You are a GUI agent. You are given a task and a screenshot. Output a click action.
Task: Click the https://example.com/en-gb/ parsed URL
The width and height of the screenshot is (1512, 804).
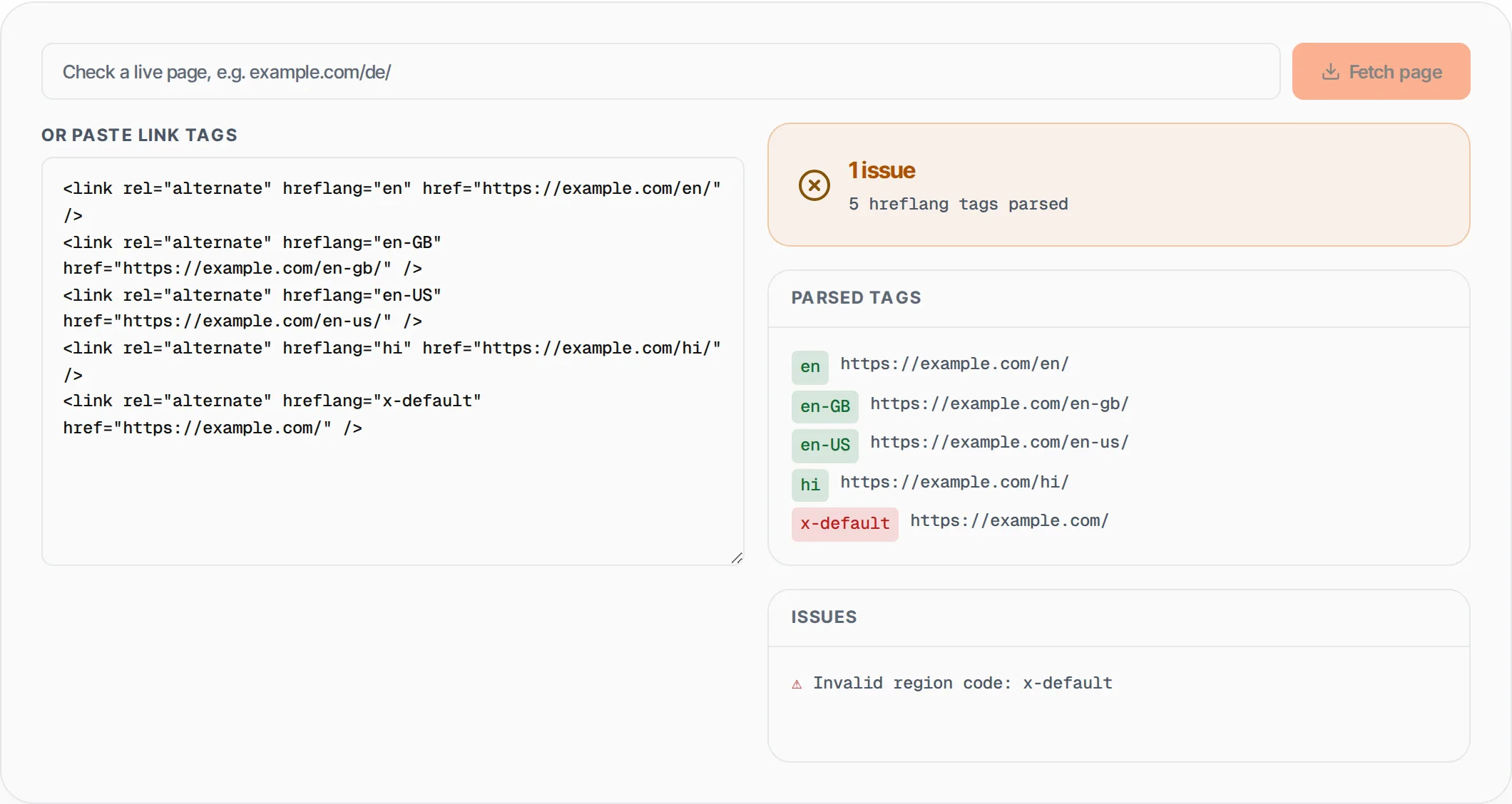point(999,403)
